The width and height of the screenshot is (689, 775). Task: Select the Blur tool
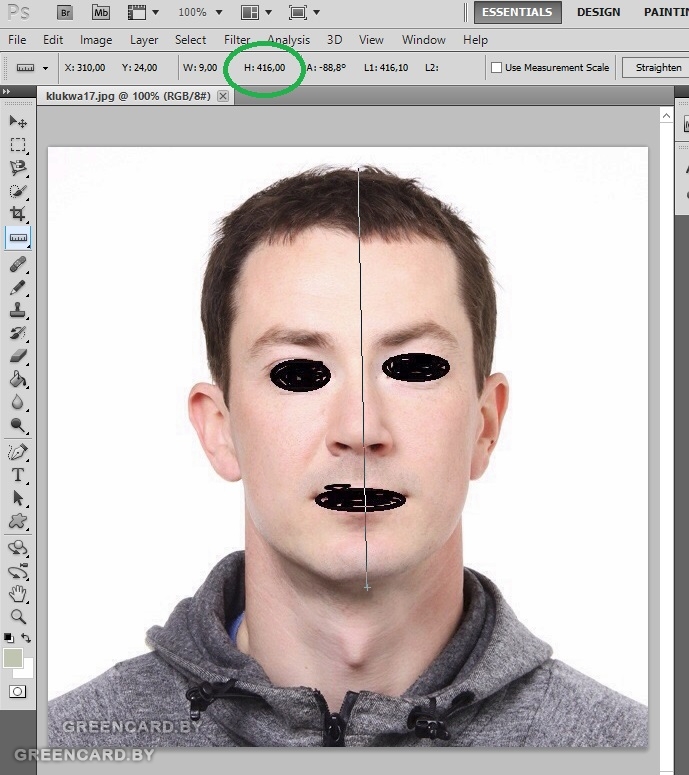pos(18,402)
